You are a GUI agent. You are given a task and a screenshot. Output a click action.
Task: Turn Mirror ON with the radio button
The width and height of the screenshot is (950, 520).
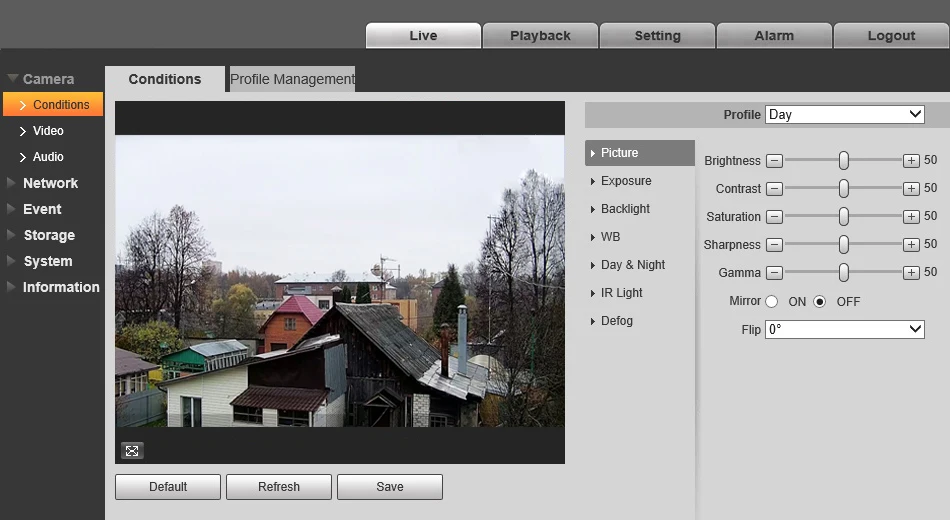click(771, 301)
